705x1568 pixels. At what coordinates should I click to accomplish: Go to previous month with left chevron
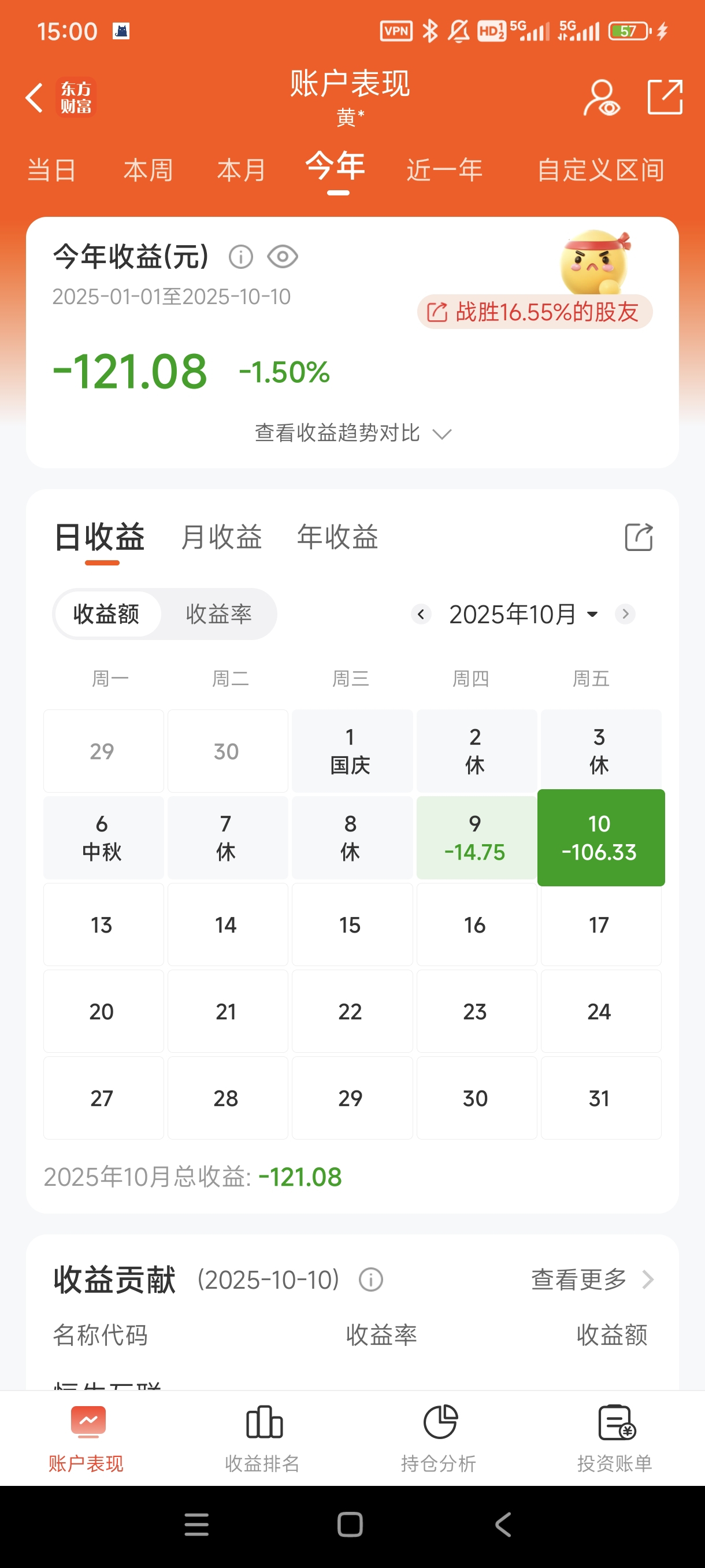421,614
